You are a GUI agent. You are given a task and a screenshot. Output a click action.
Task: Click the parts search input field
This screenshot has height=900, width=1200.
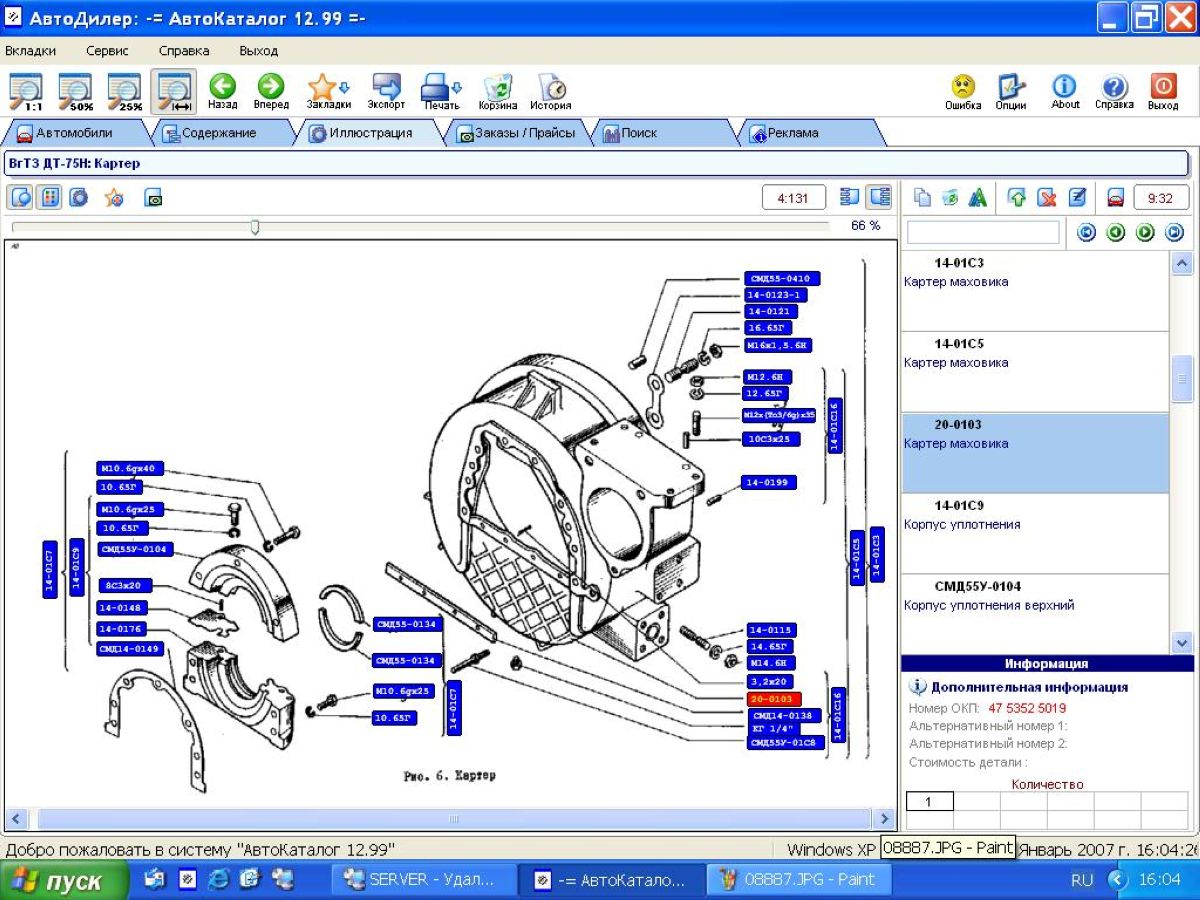pos(982,233)
